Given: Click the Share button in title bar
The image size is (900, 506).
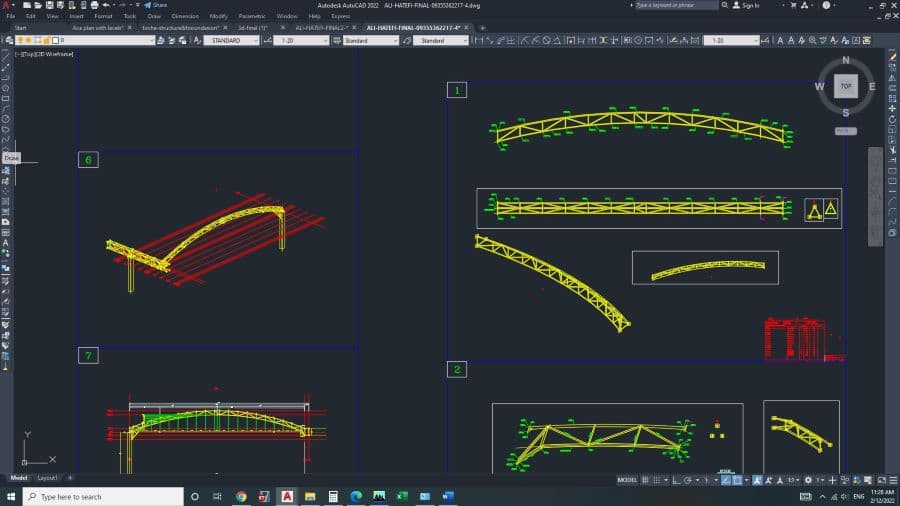Looking at the screenshot, I should pyautogui.click(x=156, y=5).
